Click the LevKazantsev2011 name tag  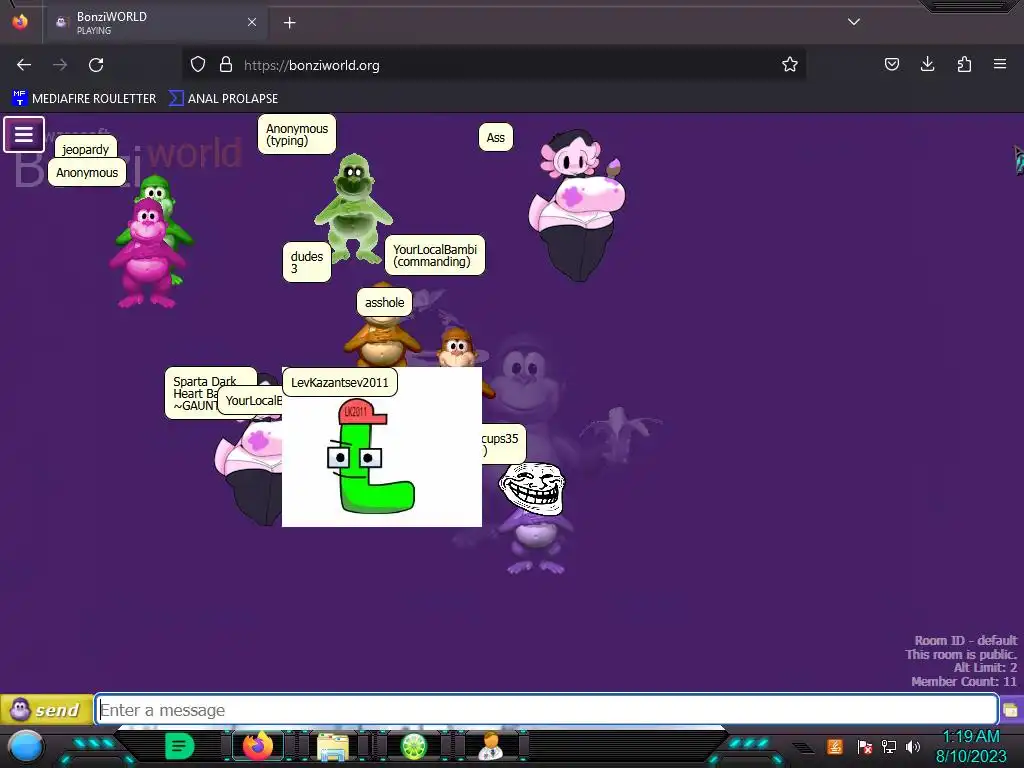tap(340, 383)
